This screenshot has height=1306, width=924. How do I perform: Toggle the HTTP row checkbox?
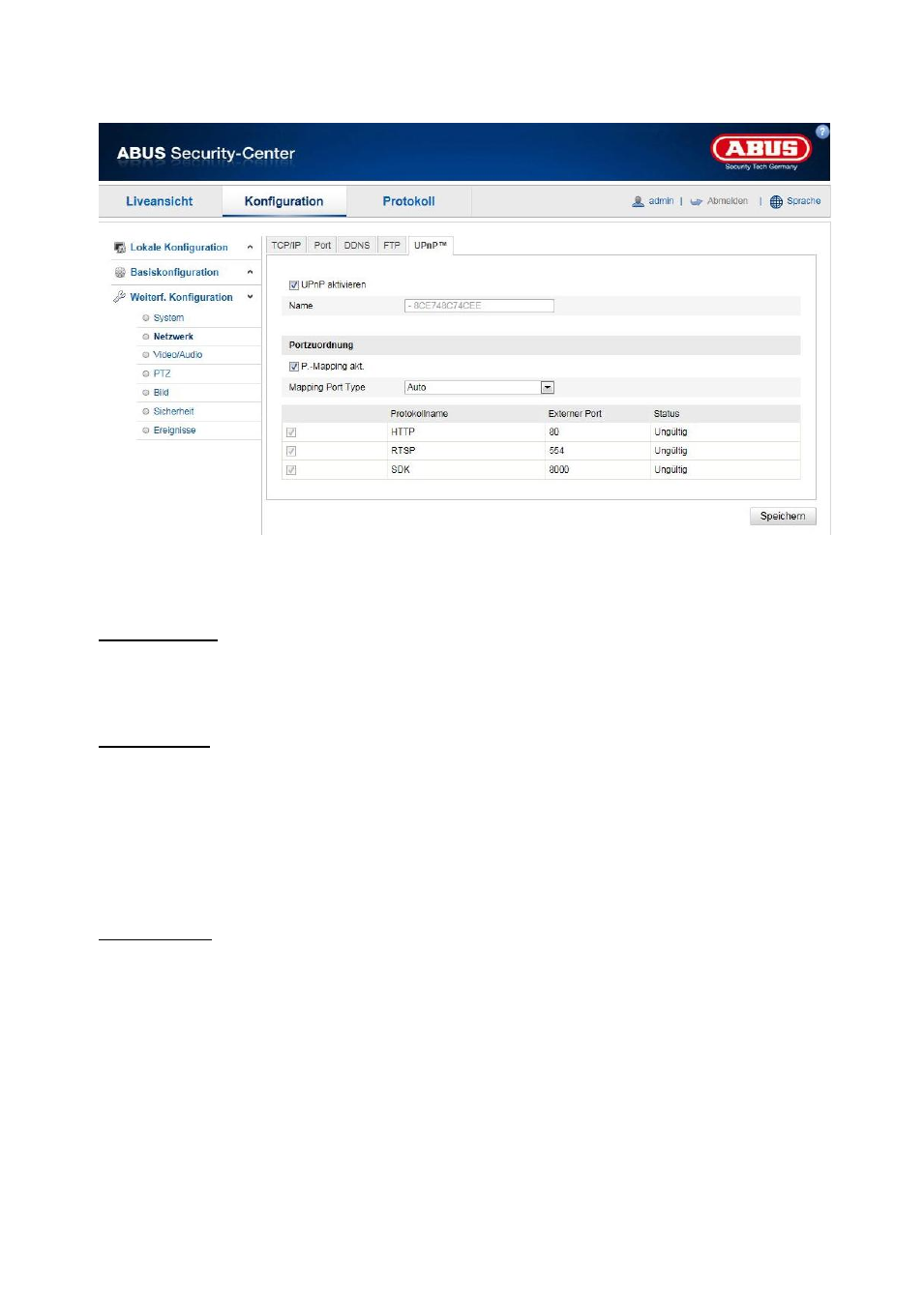coord(291,432)
